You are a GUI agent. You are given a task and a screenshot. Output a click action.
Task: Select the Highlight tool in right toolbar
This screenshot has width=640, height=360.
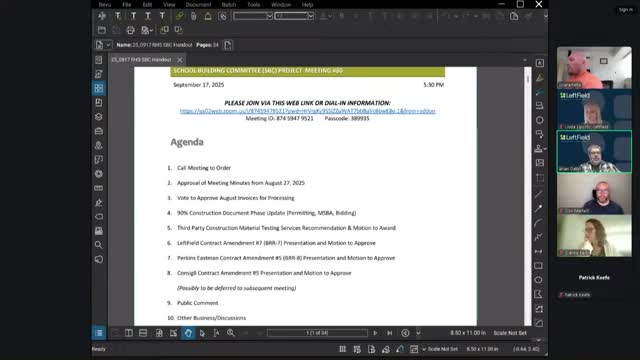pyautogui.click(x=540, y=78)
